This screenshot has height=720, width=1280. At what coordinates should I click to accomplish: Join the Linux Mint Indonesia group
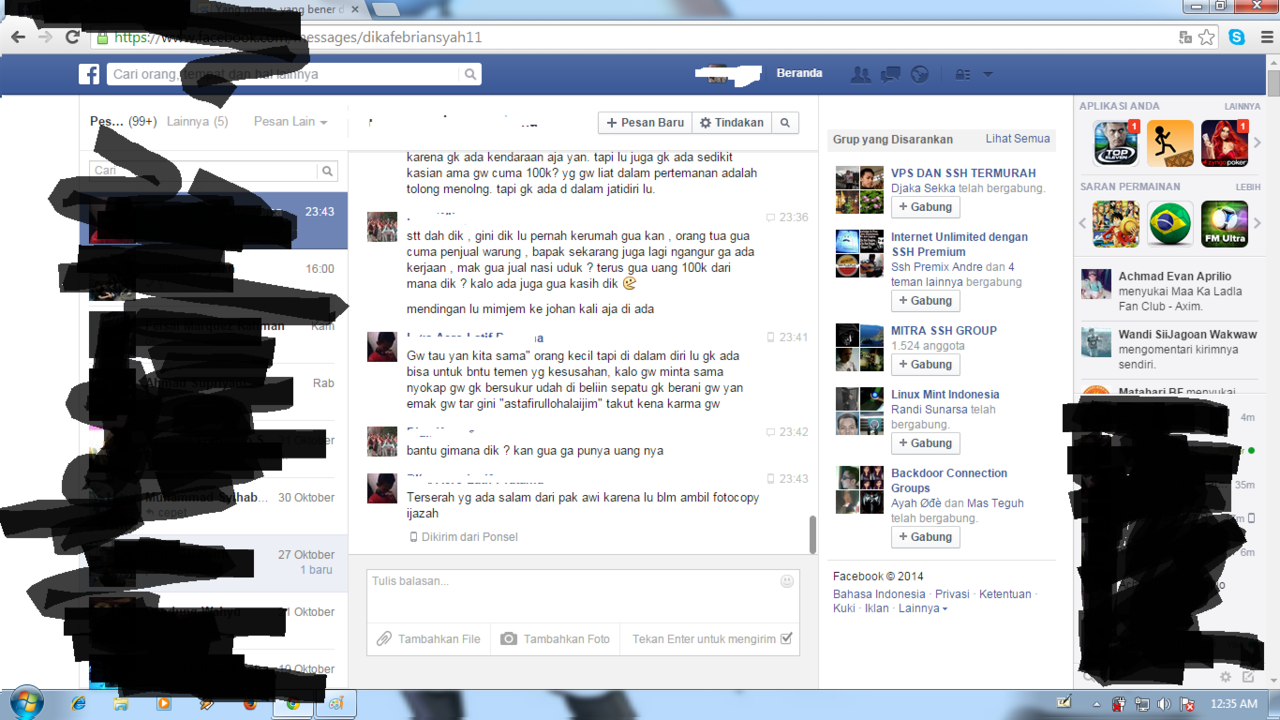click(925, 443)
